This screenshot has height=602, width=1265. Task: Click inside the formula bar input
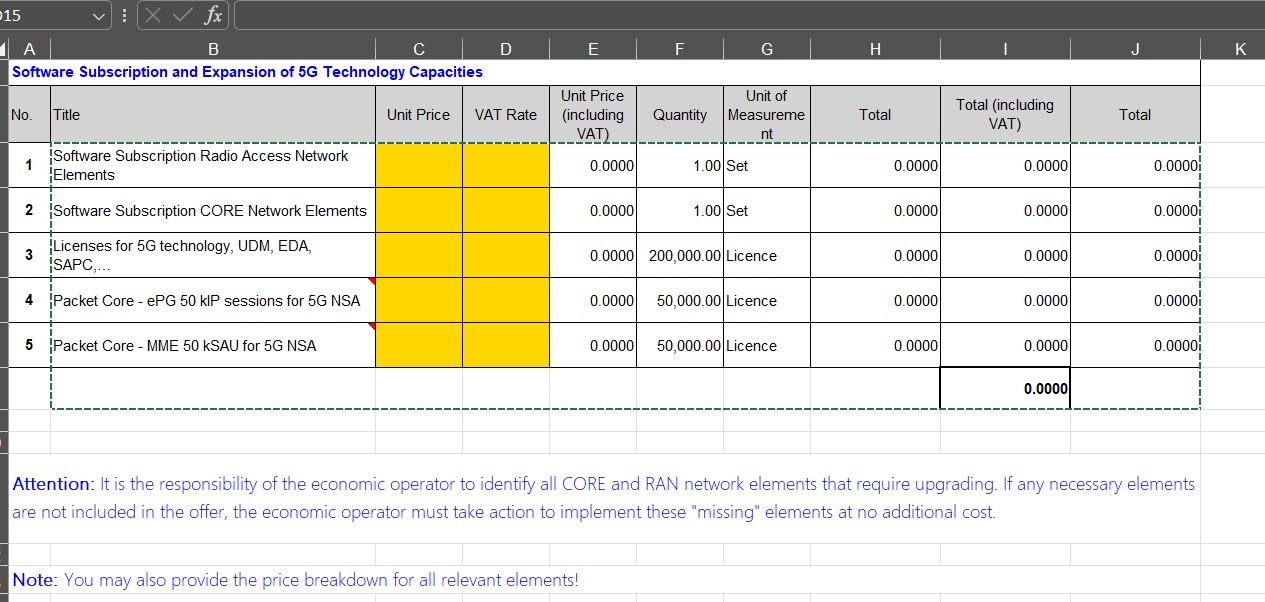point(749,15)
